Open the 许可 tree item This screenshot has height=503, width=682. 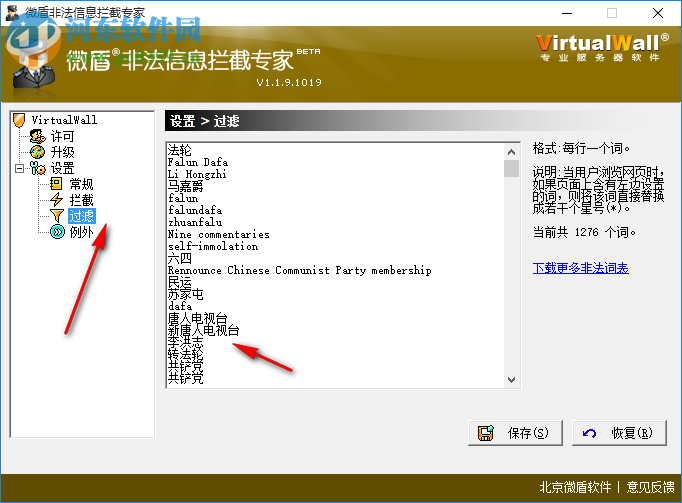tap(63, 136)
